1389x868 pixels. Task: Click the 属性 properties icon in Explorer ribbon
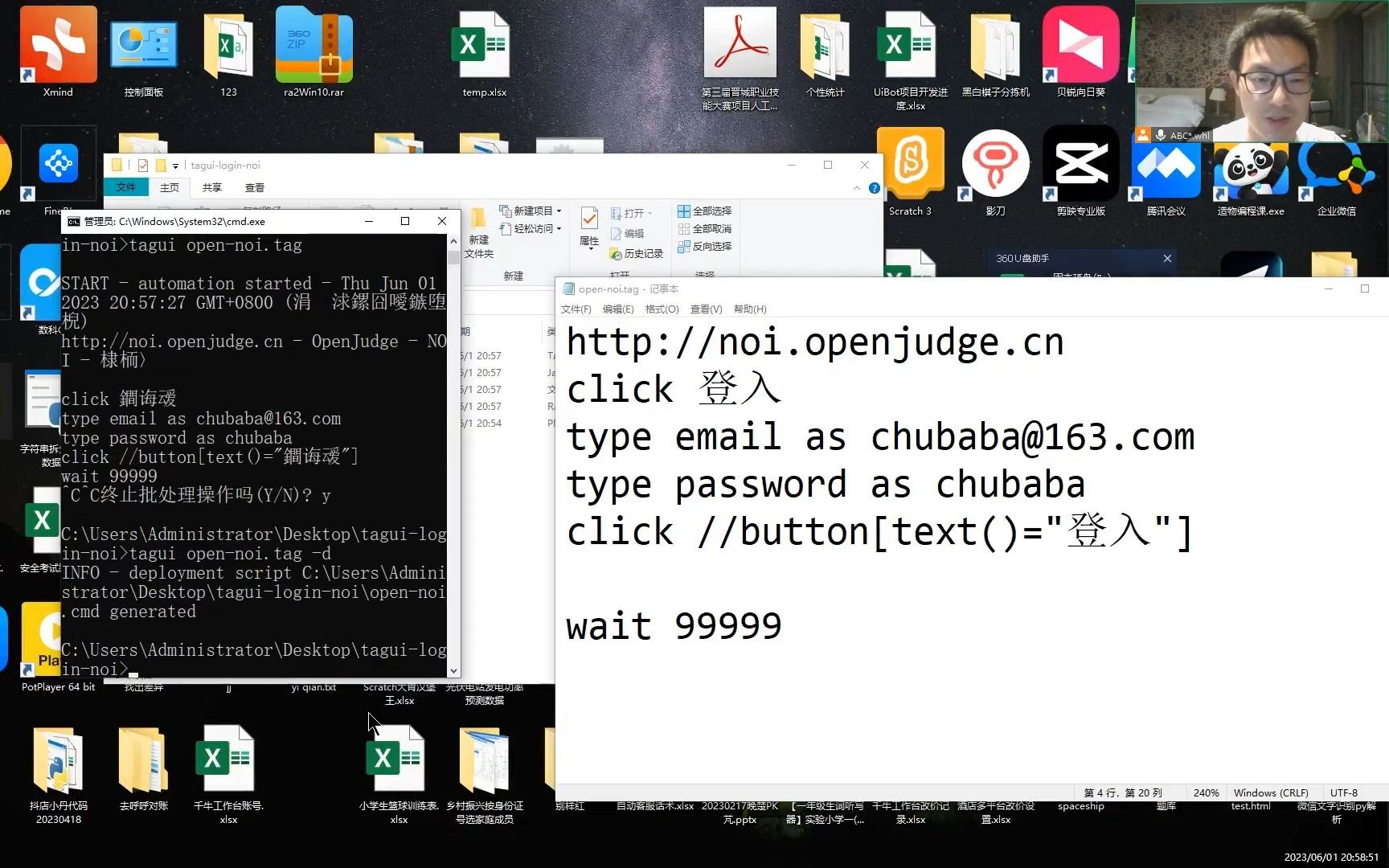point(589,227)
